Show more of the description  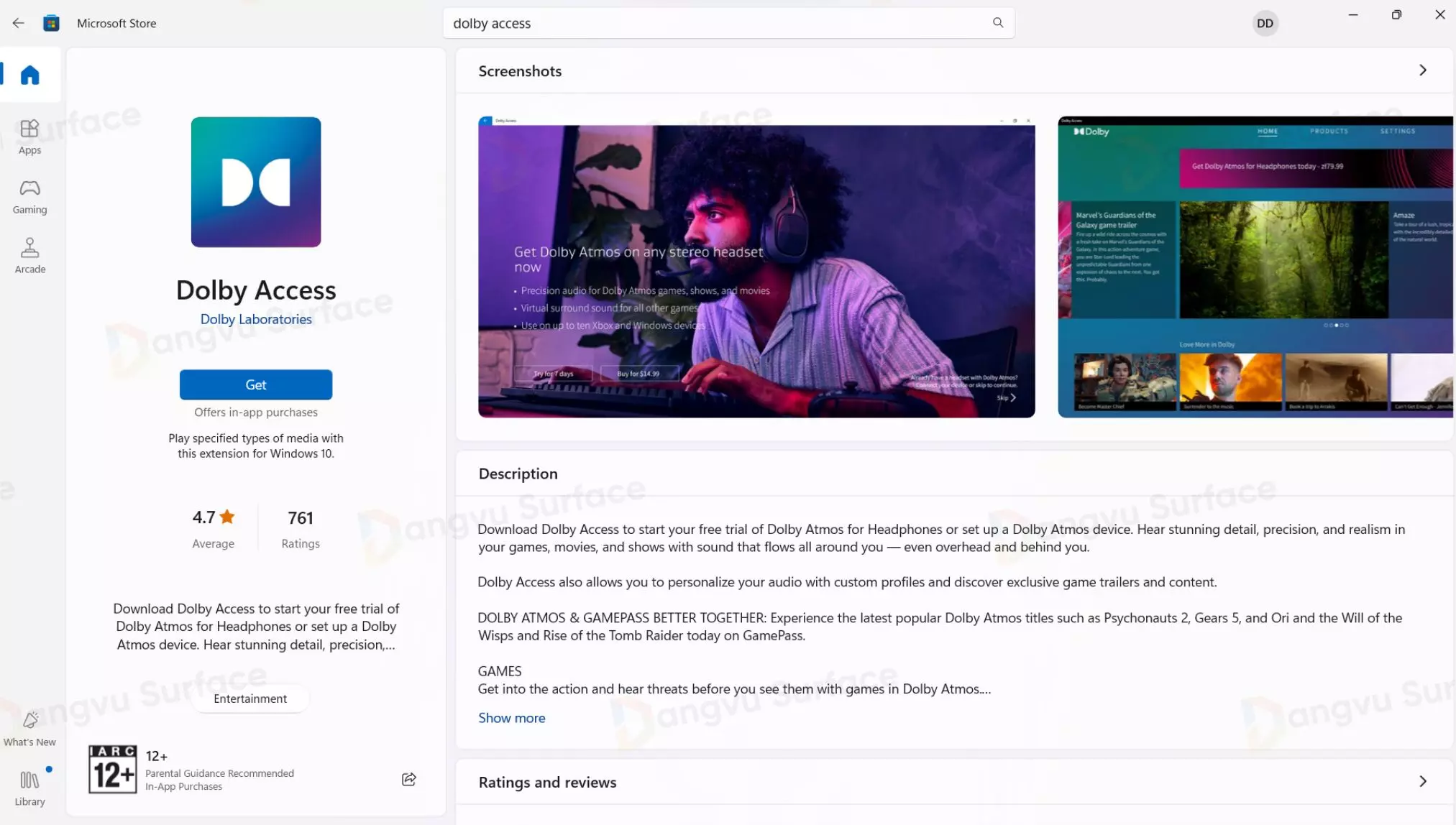click(512, 718)
